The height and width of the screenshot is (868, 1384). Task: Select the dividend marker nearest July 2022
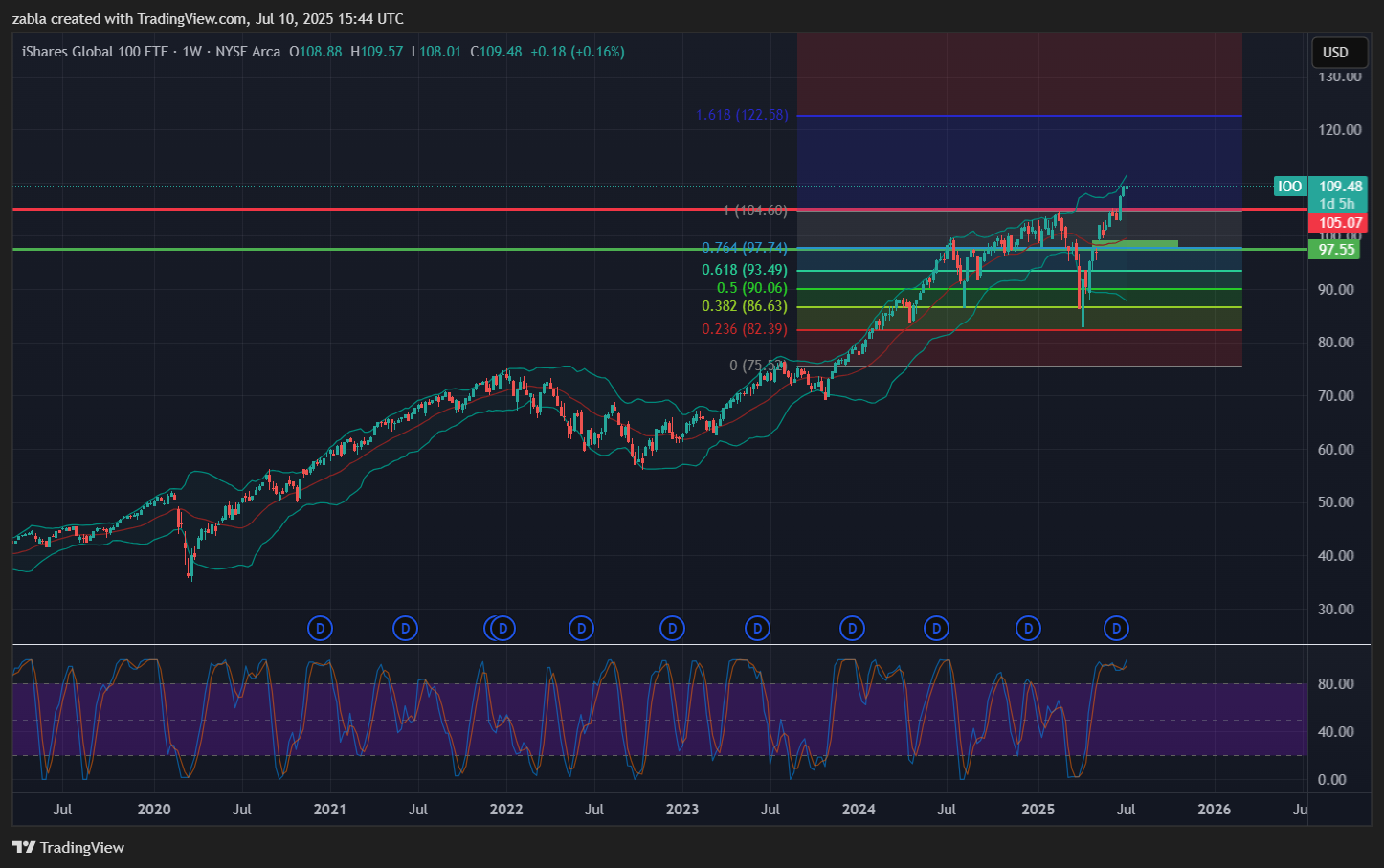click(x=581, y=629)
